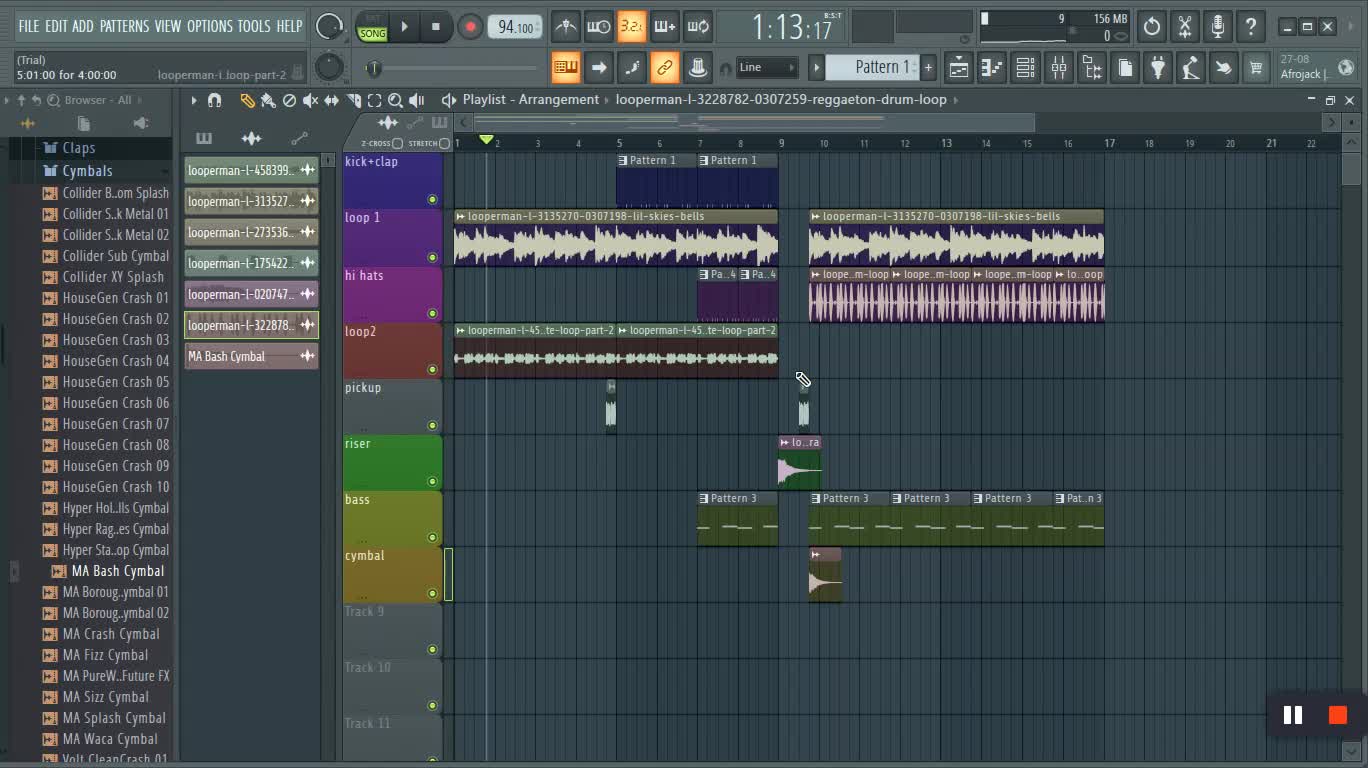
Task: Click the undo history circular arrow icon
Action: coord(1152,27)
